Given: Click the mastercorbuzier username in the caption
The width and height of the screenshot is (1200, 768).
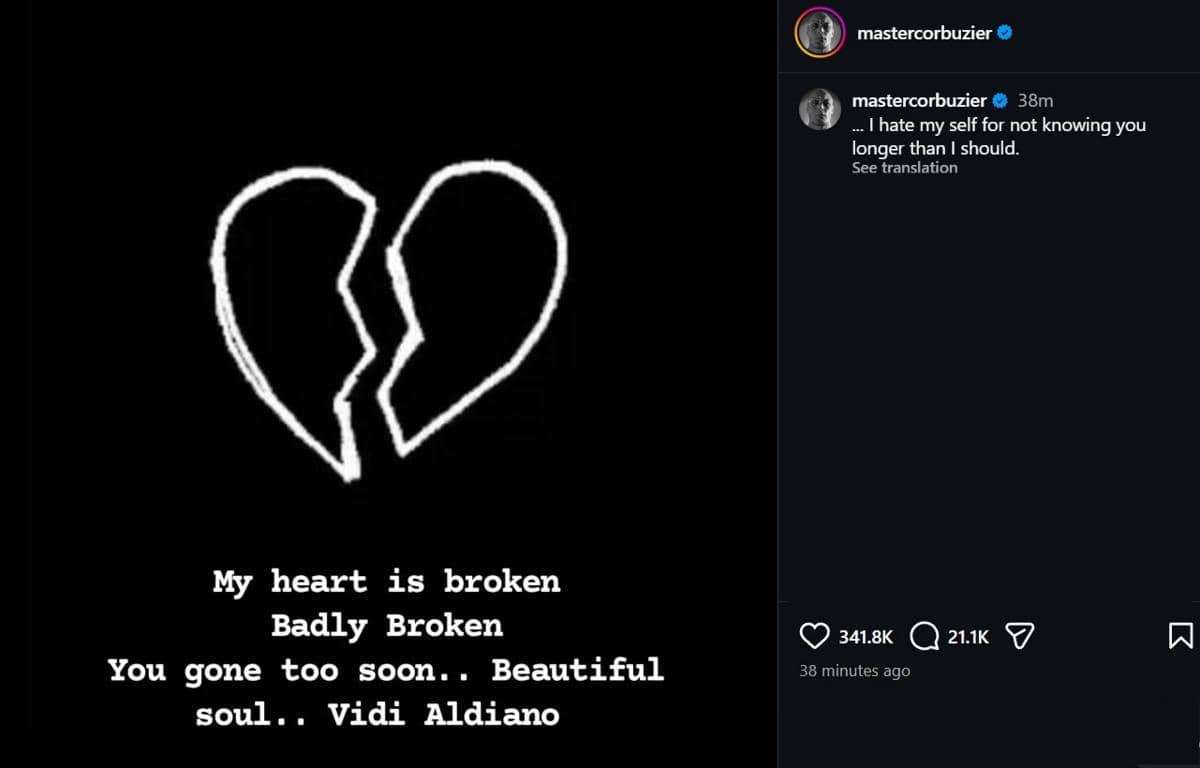Looking at the screenshot, I should point(919,101).
